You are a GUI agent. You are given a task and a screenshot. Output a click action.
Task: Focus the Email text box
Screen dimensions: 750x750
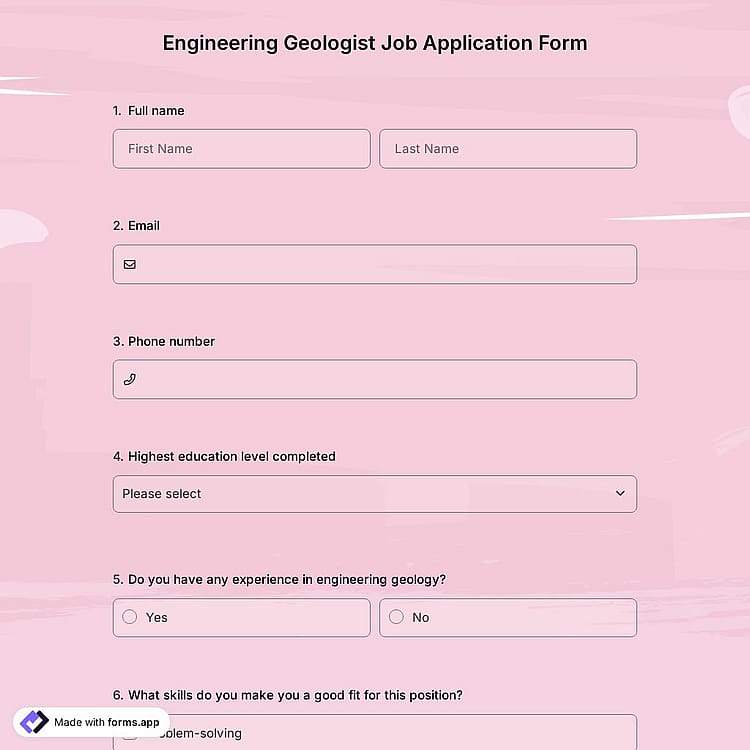point(375,265)
